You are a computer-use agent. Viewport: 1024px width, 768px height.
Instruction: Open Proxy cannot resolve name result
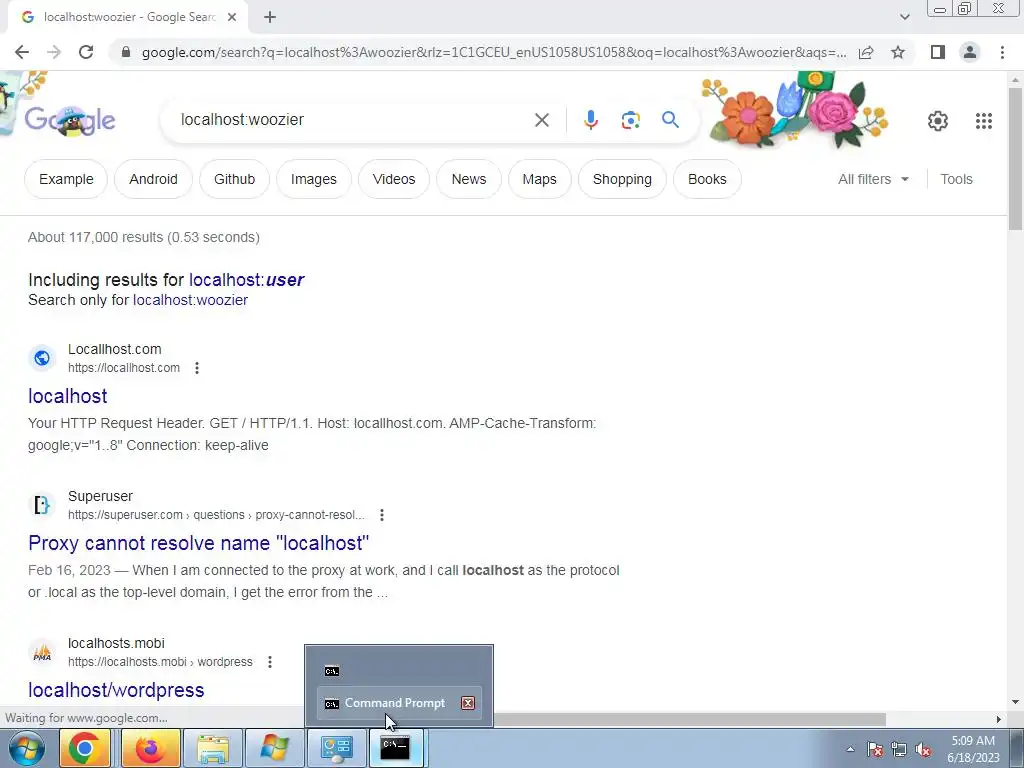click(199, 543)
